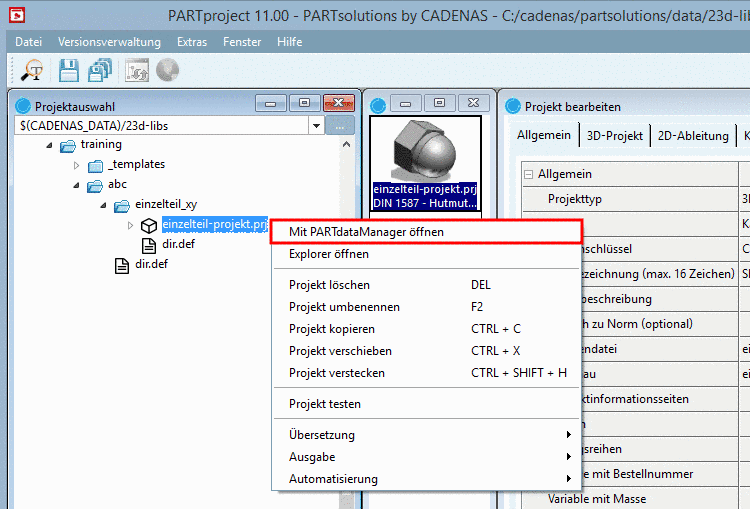Click the blue icon of the preview panel
The width and height of the screenshot is (750, 509).
tap(378, 106)
